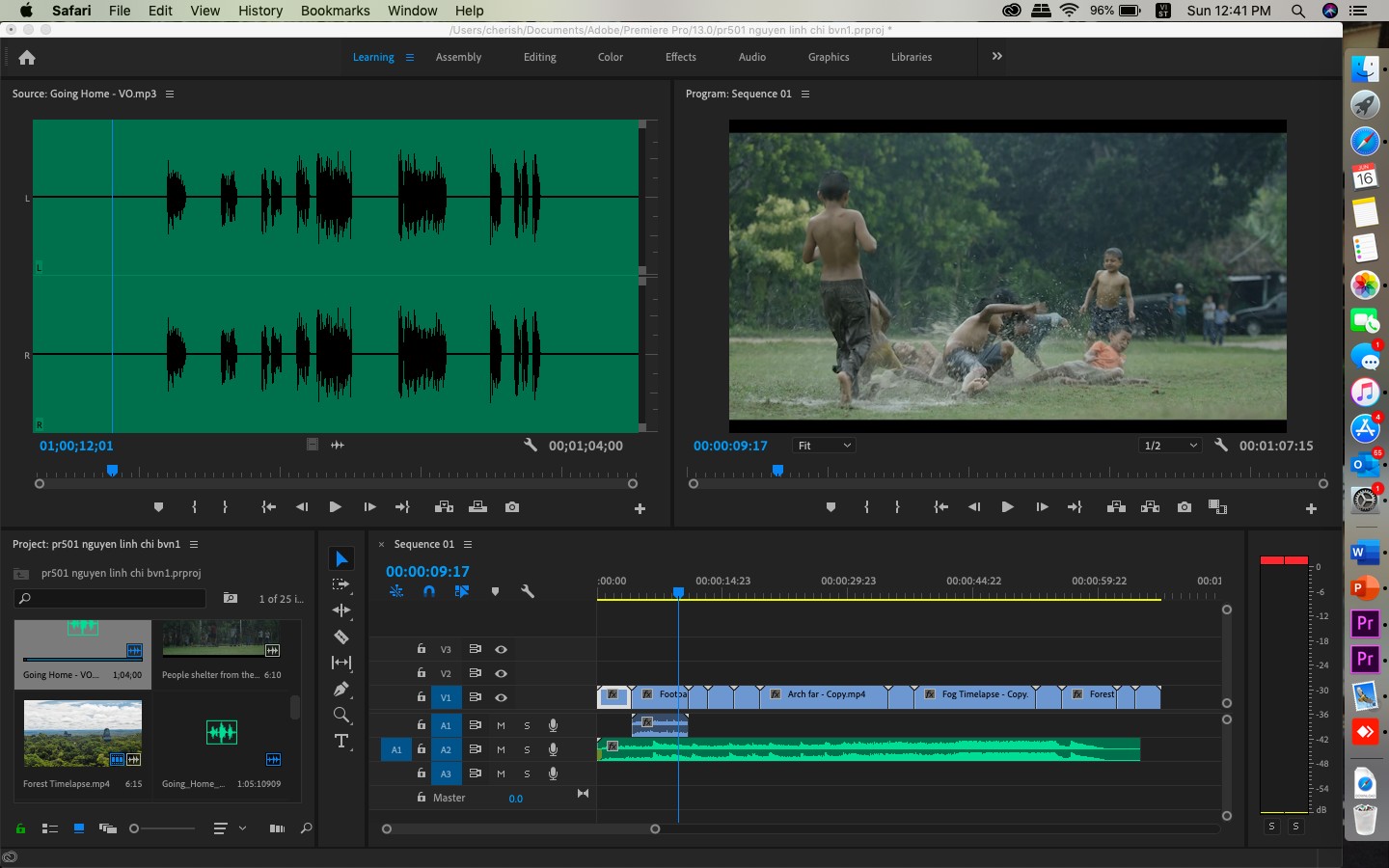
Task: Hide track V1 with eye icon
Action: 501,697
